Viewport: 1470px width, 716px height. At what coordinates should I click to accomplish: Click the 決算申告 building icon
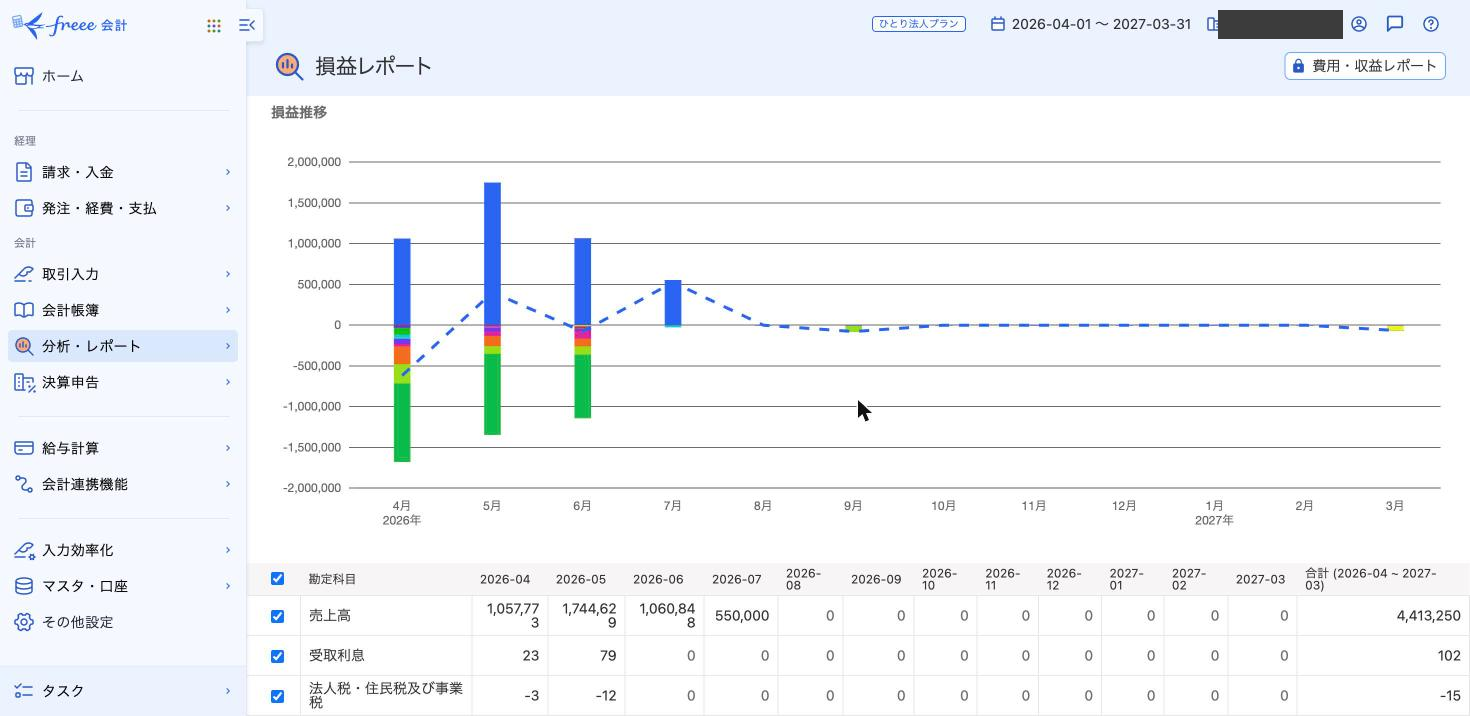pos(24,382)
